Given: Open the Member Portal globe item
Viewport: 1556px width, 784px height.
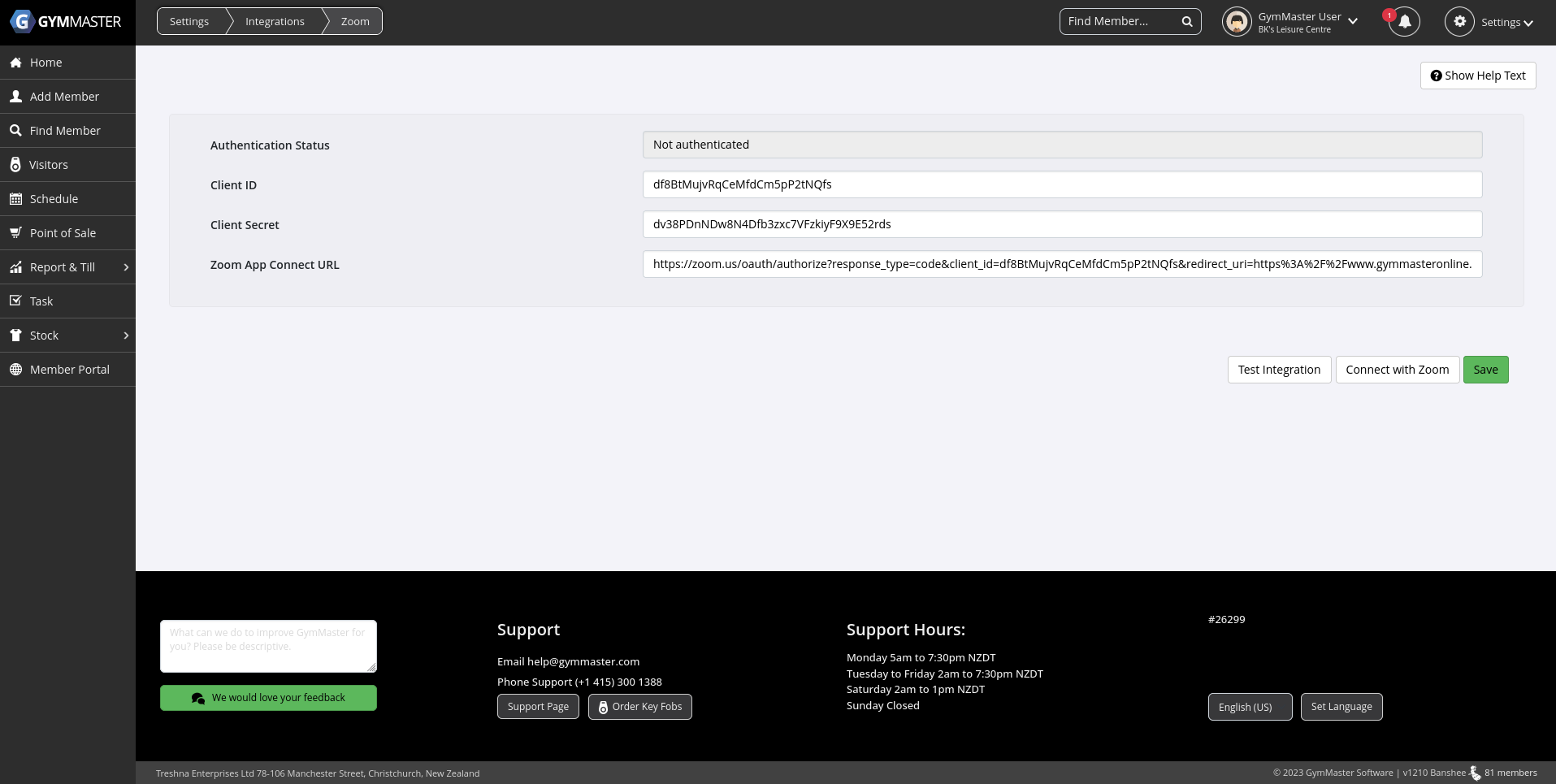Looking at the screenshot, I should click(69, 370).
